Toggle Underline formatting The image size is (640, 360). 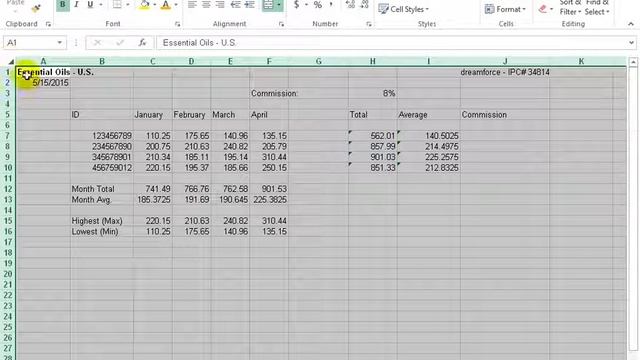90,4
